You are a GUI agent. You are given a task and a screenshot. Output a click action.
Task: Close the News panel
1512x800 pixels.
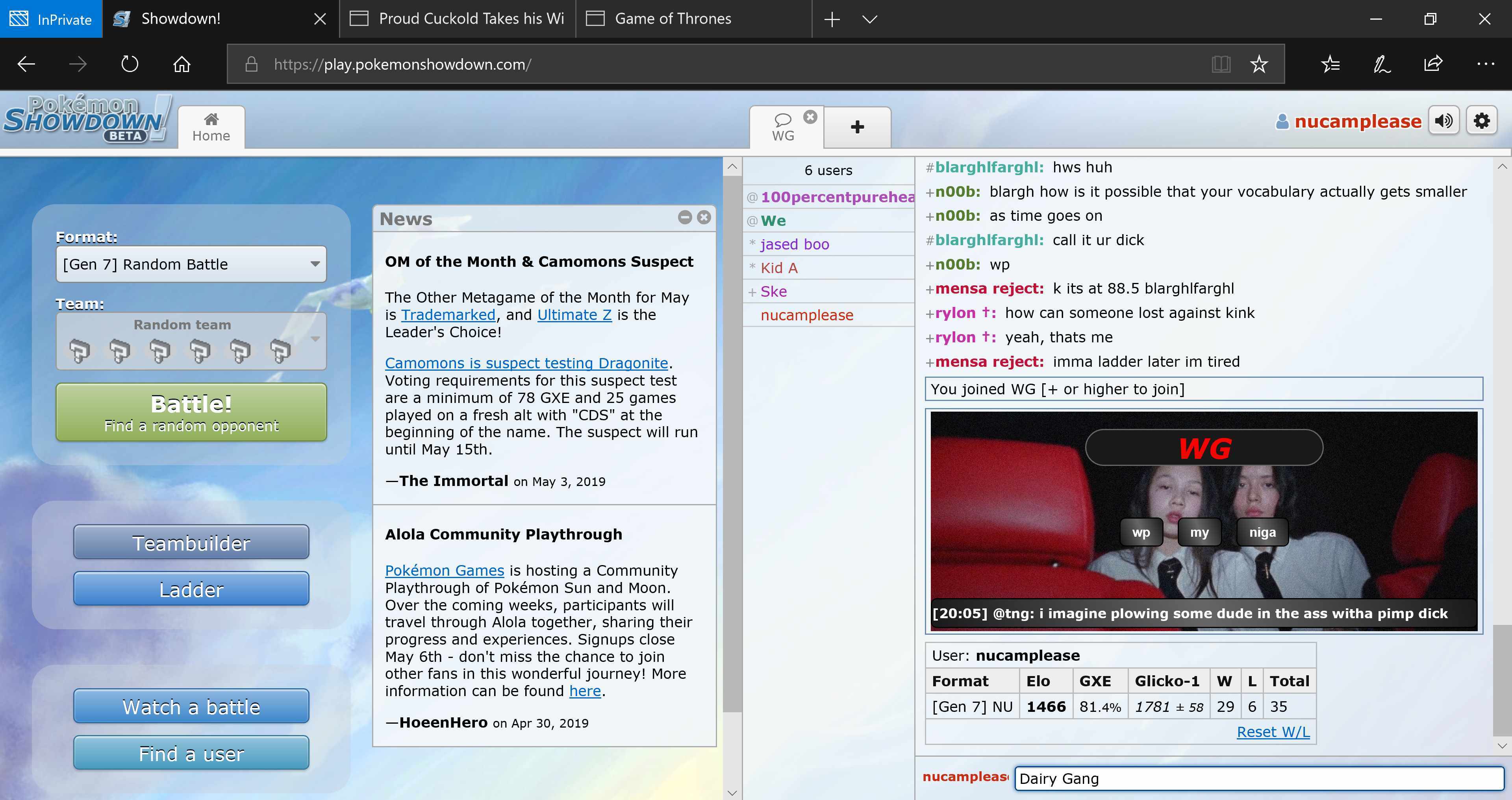coord(704,218)
